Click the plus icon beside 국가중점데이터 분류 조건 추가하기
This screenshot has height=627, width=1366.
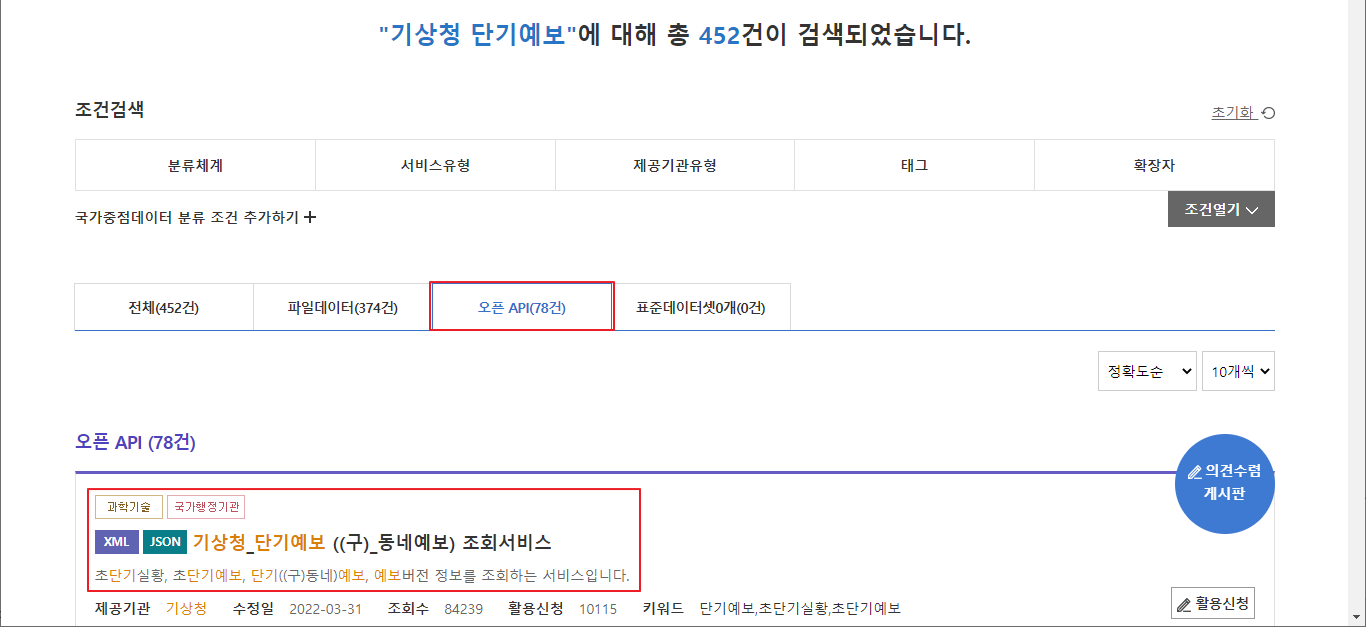coord(310,217)
